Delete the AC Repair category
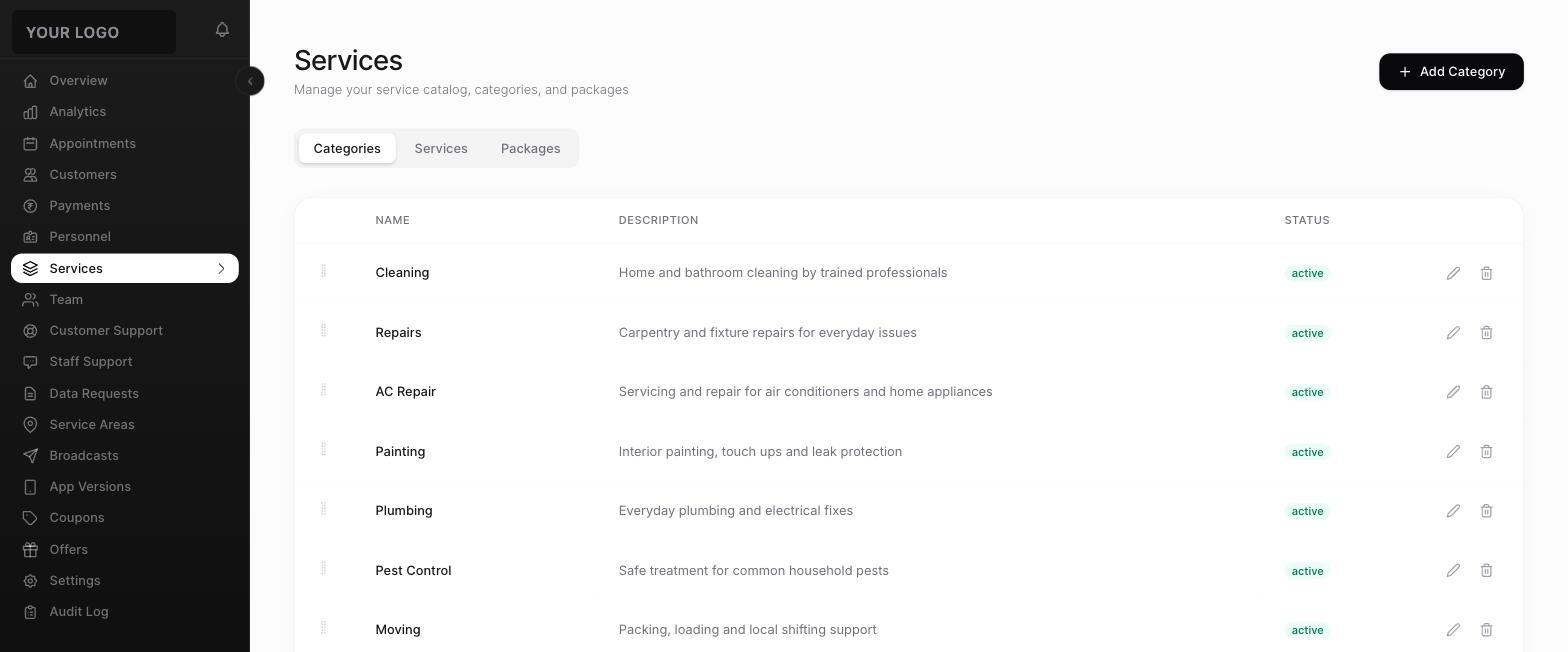Viewport: 1568px width, 652px height. tap(1486, 392)
